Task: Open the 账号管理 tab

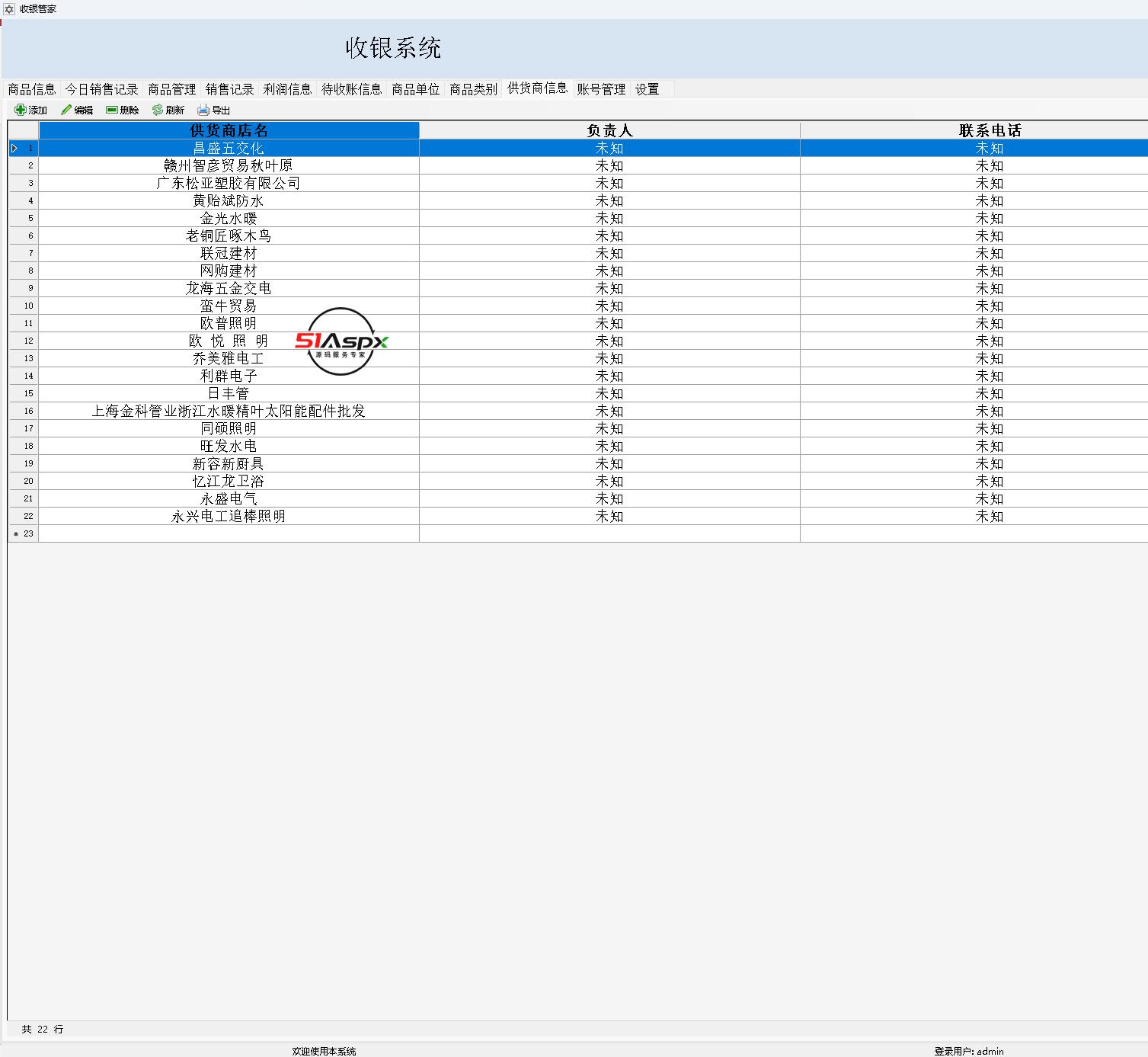Action: (601, 89)
